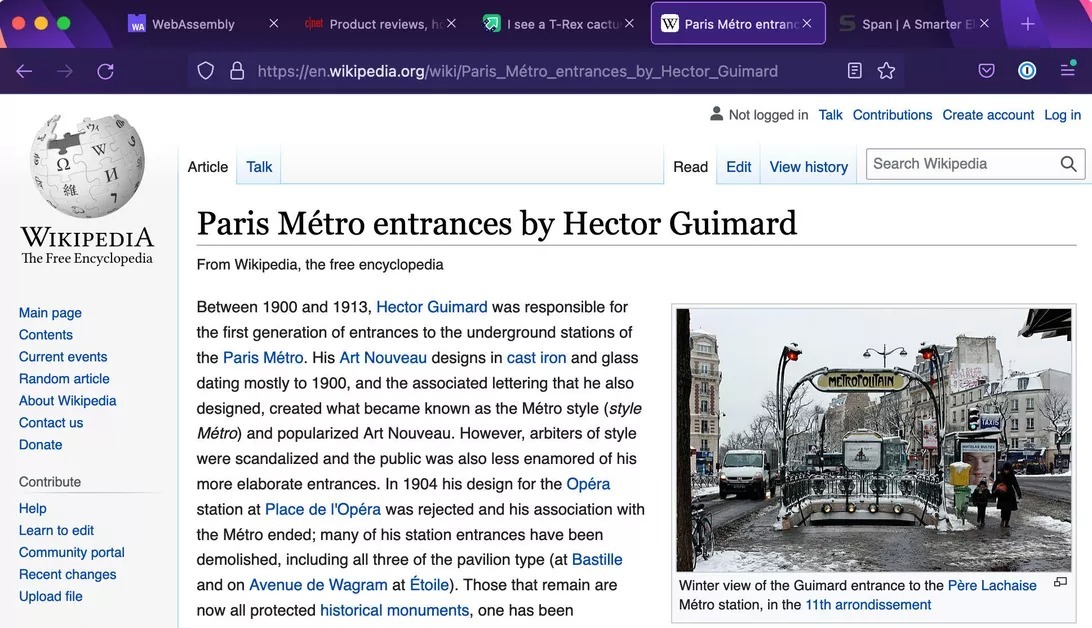The width and height of the screenshot is (1092, 628).
Task: Open the Talk link in user toolbar
Action: pos(830,115)
